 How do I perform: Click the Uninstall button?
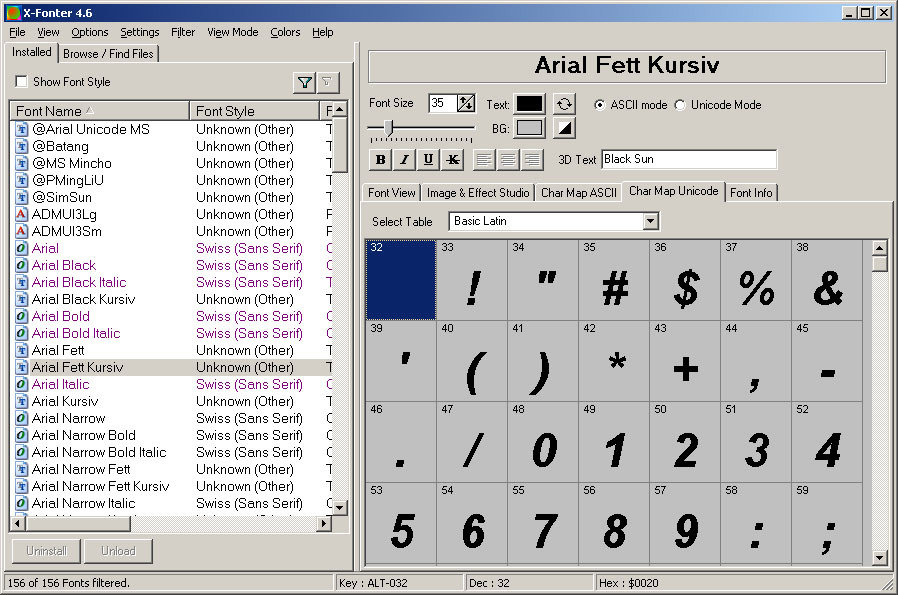tap(46, 551)
